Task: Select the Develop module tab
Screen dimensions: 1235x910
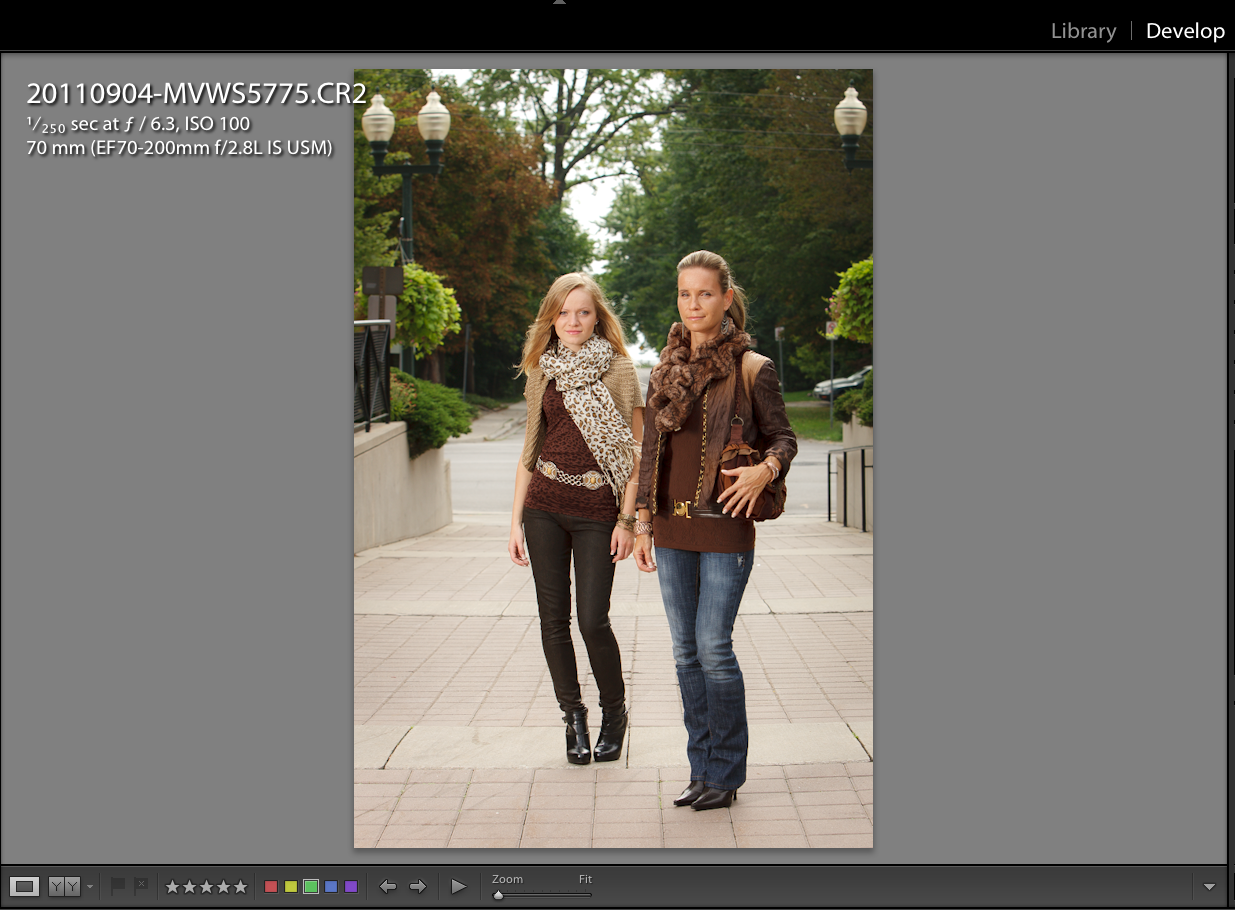Action: pos(1185,31)
